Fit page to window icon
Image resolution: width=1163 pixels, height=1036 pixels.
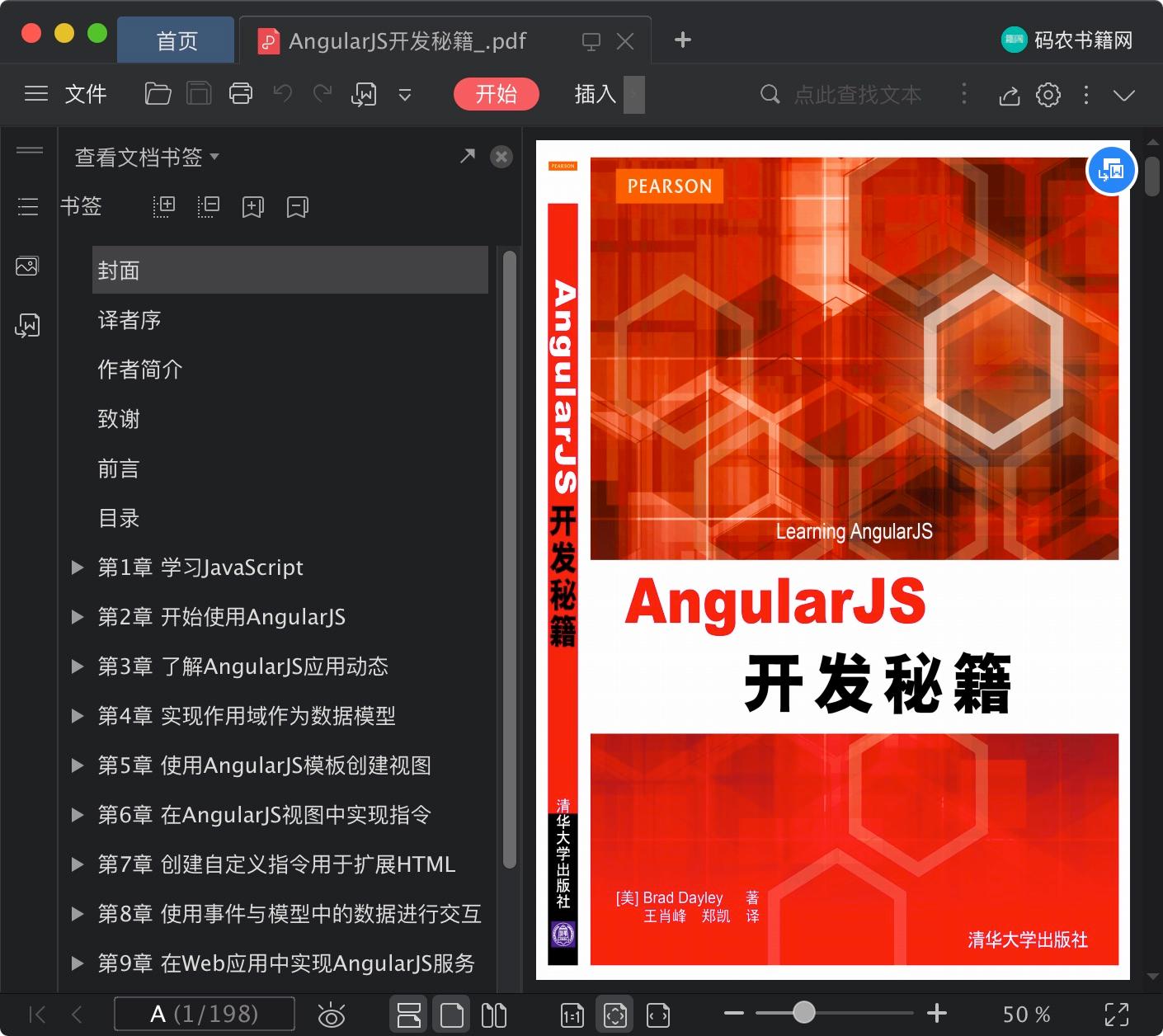click(614, 1015)
